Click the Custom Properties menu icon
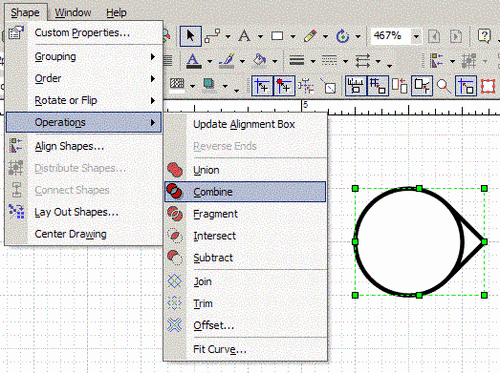 (x=15, y=33)
